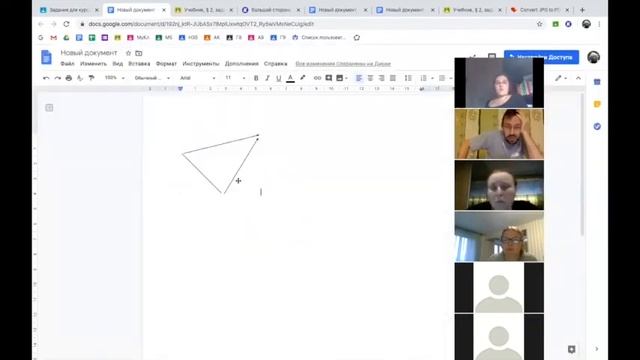Screen dimensions: 640x360
Task: Star the document Новый документ
Action: 128,53
